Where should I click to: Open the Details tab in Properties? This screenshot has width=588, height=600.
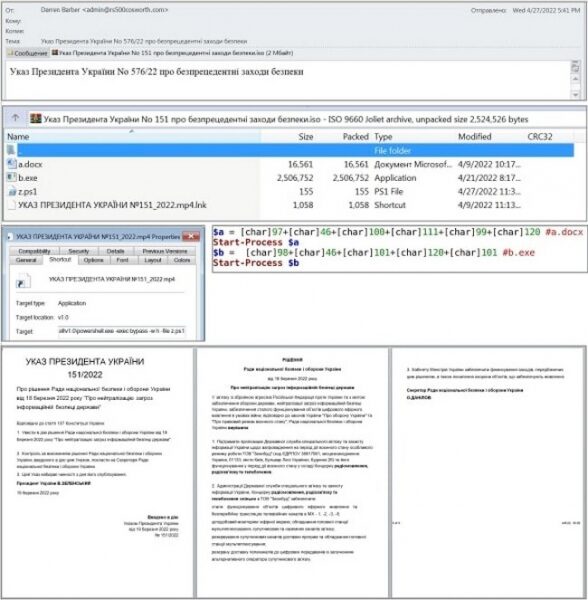point(115,251)
